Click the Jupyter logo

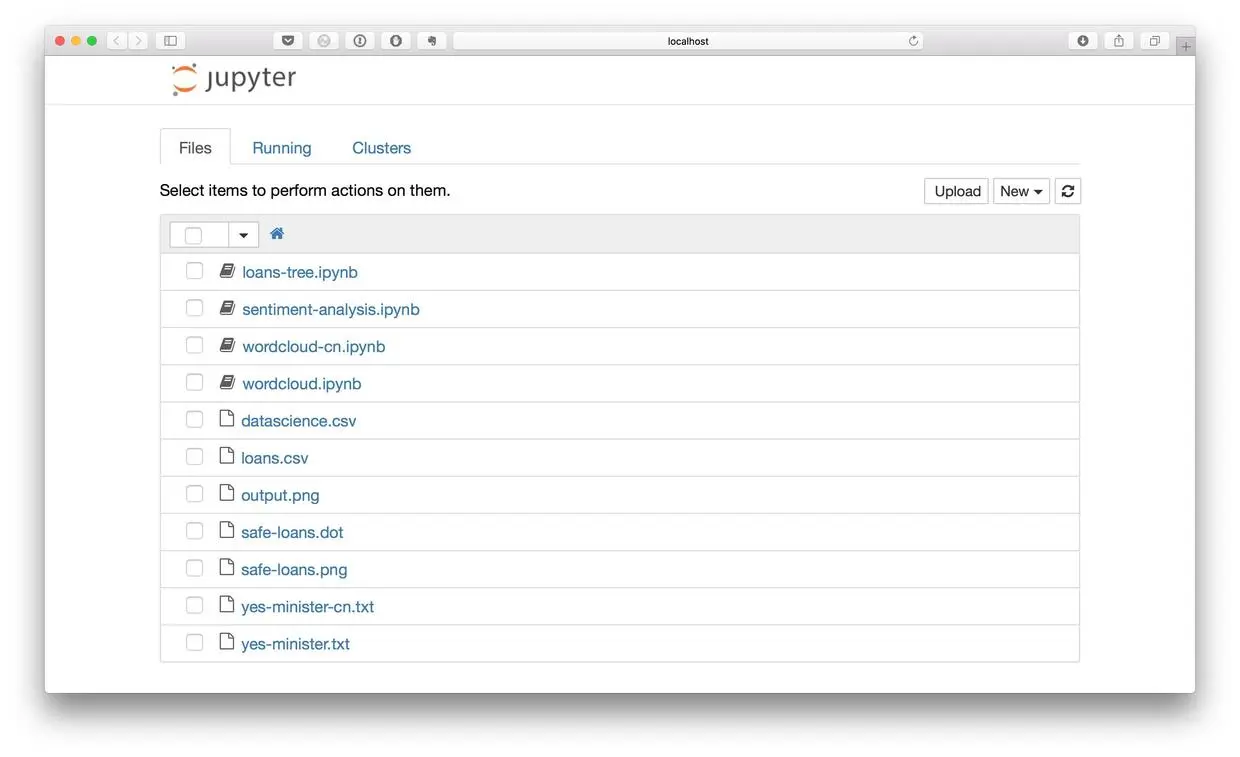click(x=234, y=79)
